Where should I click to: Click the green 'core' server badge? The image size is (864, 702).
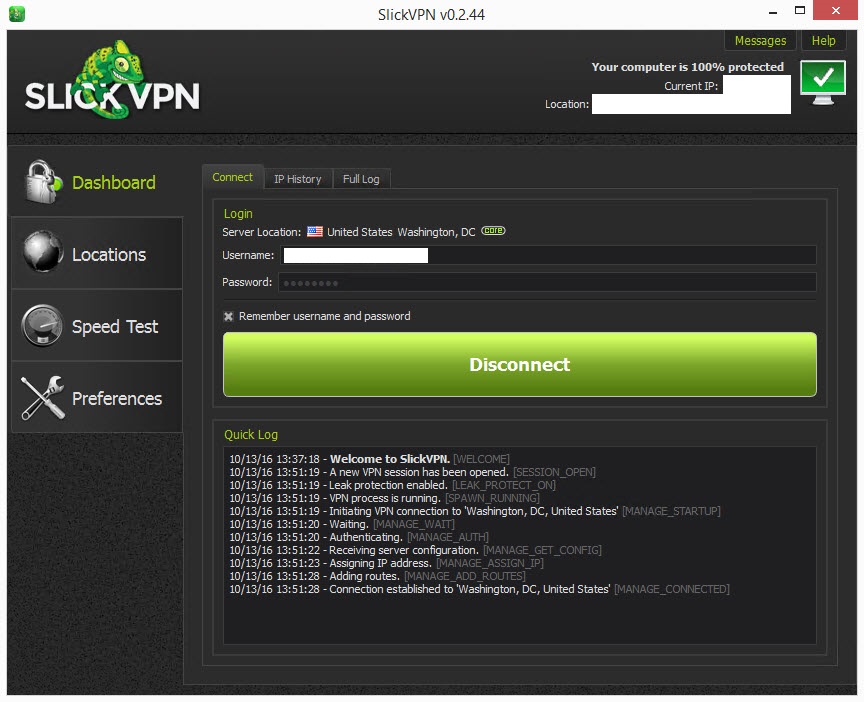[493, 230]
